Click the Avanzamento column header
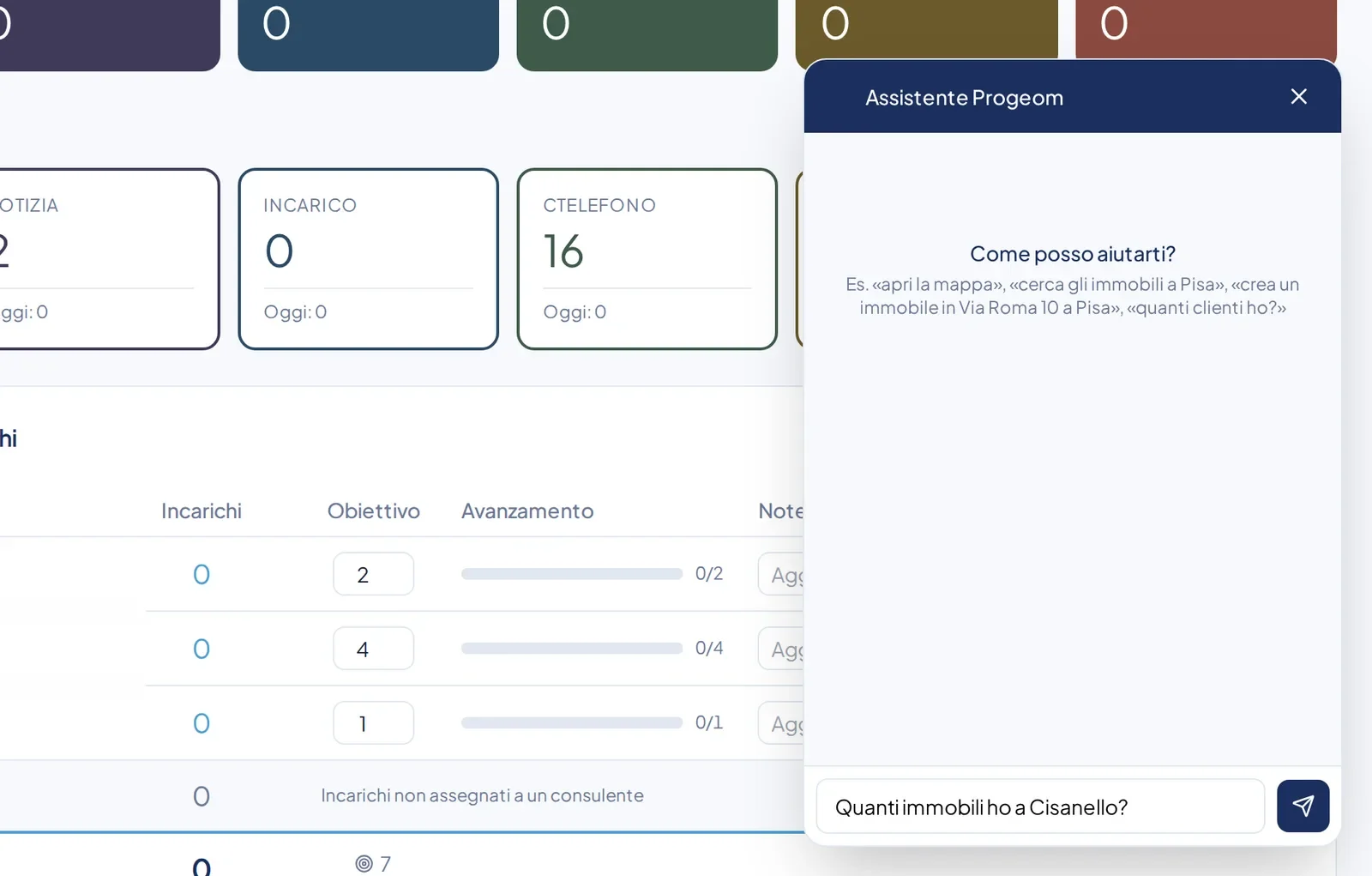 pyautogui.click(x=527, y=511)
